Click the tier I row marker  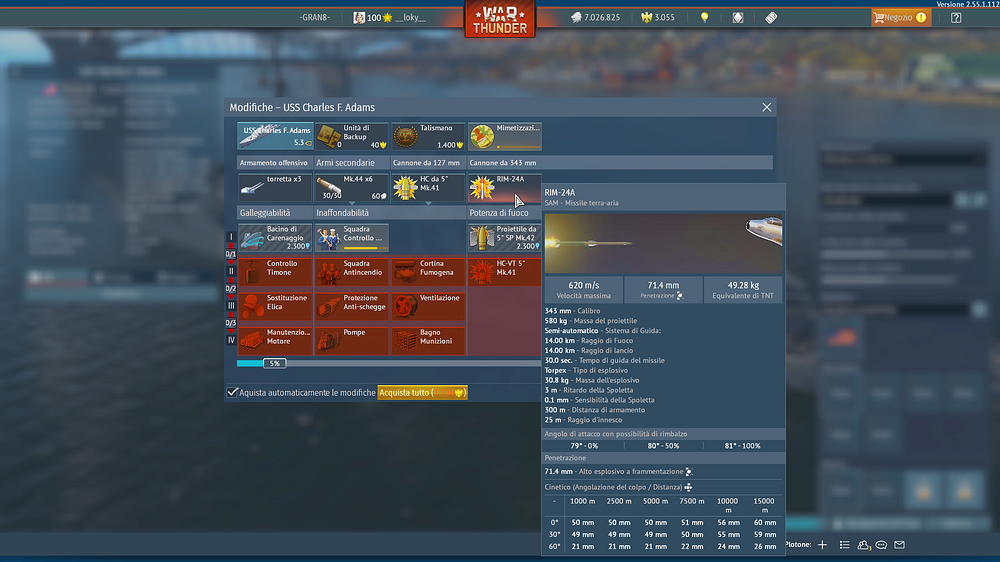click(231, 237)
